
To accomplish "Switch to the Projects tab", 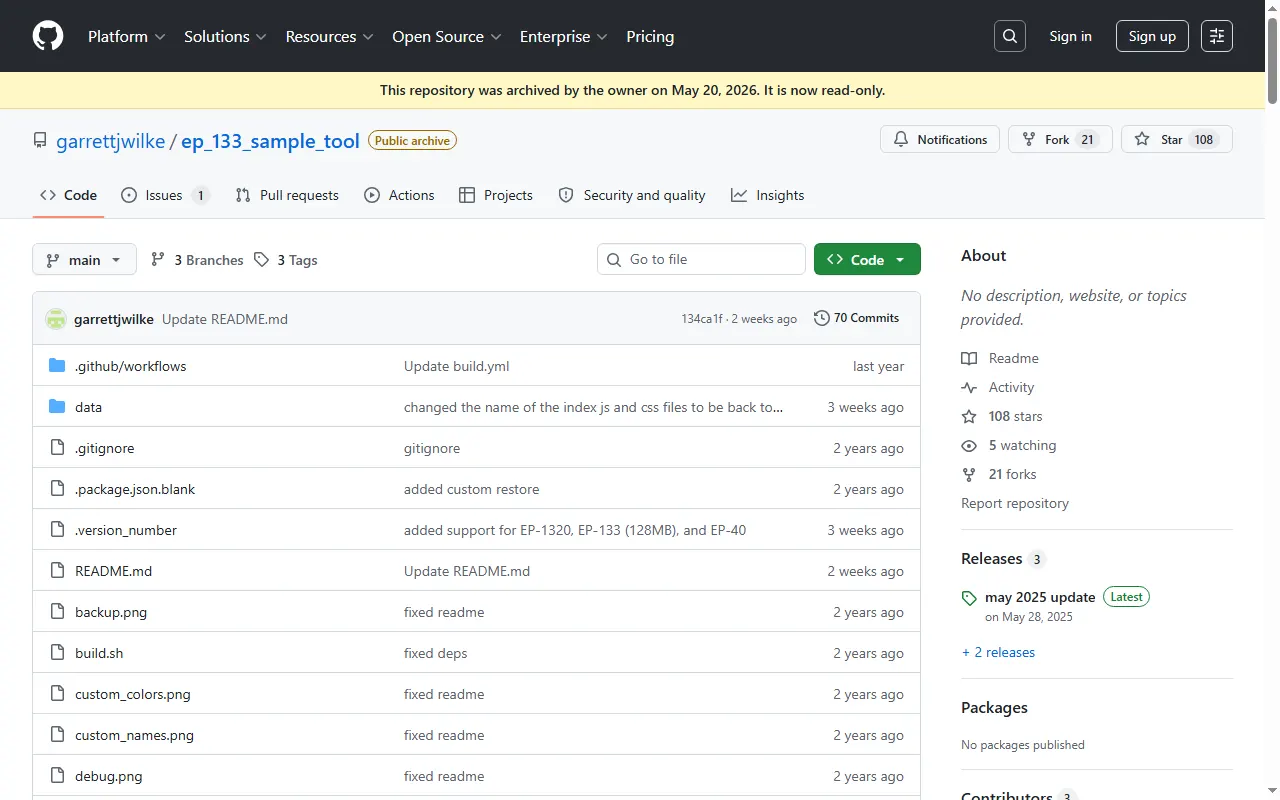I will tap(496, 195).
